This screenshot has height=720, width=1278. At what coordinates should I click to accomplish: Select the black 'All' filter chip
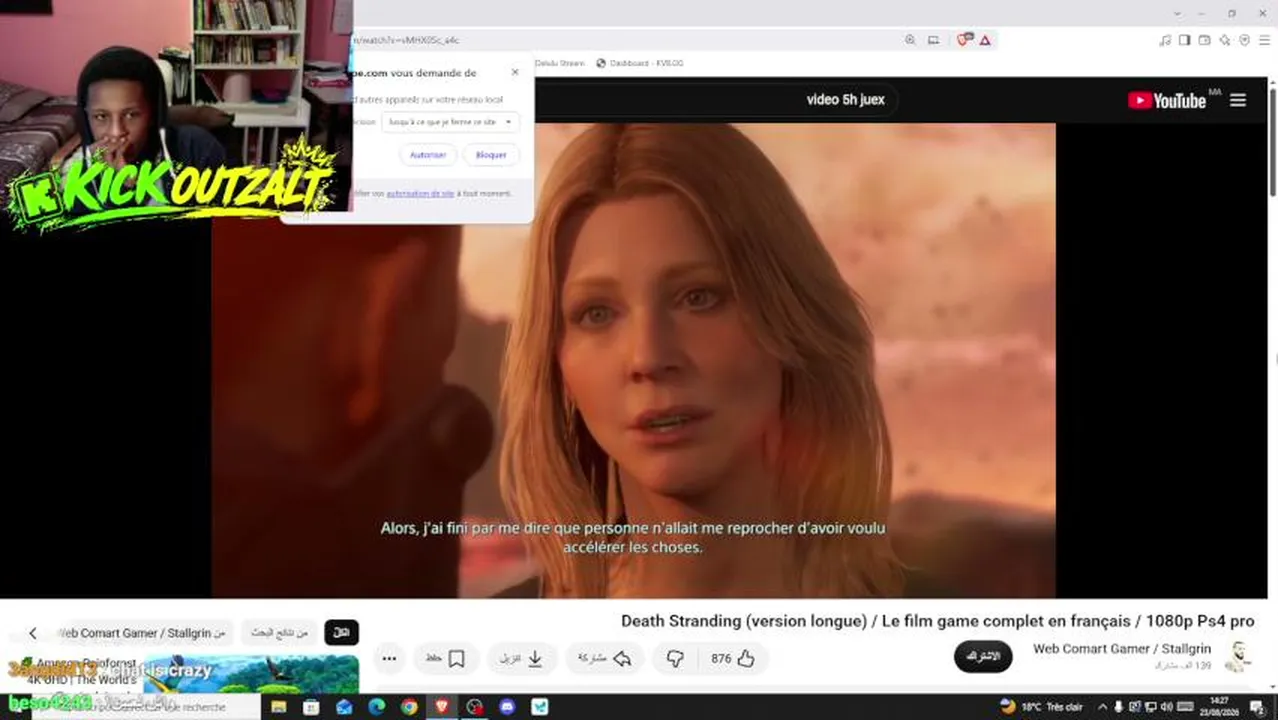click(341, 633)
